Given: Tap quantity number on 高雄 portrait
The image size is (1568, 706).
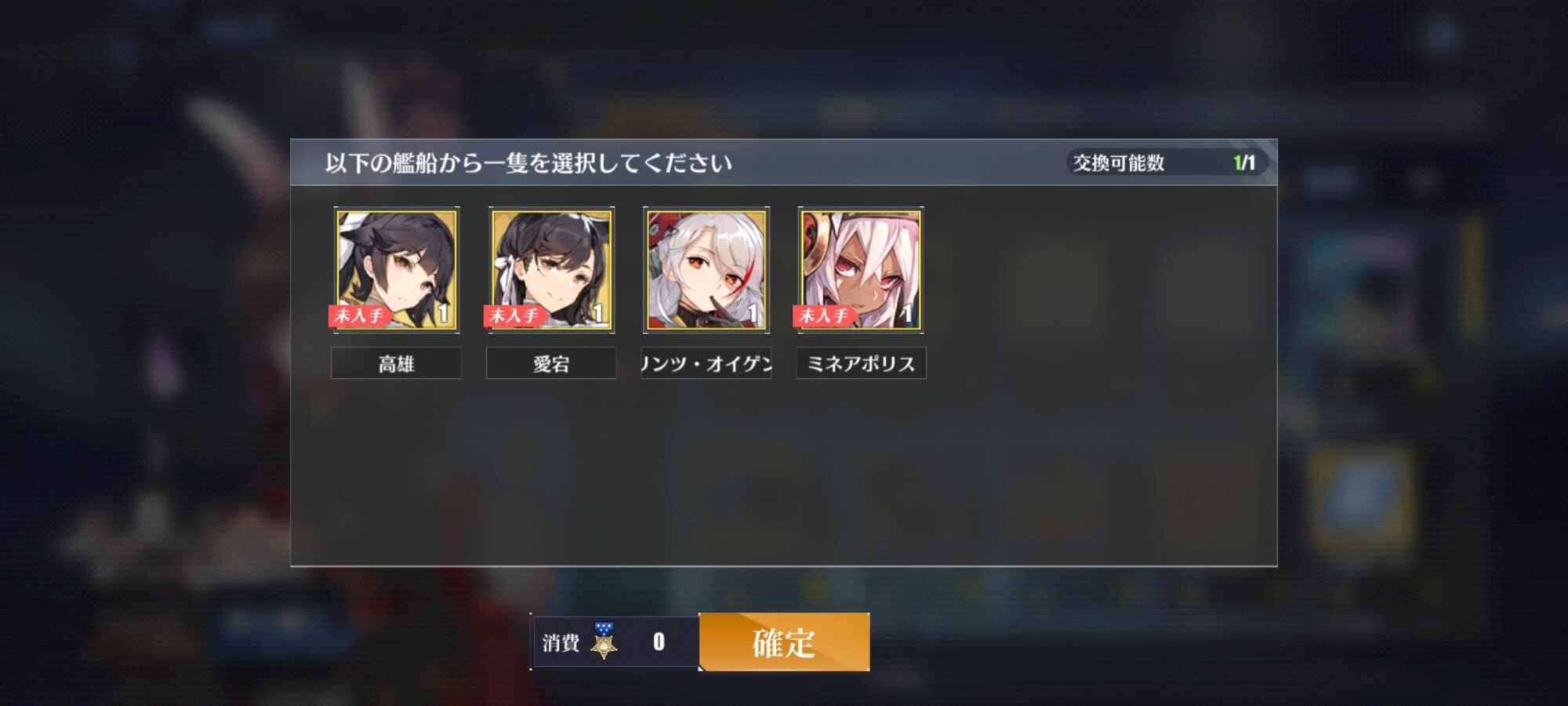Looking at the screenshot, I should (443, 314).
